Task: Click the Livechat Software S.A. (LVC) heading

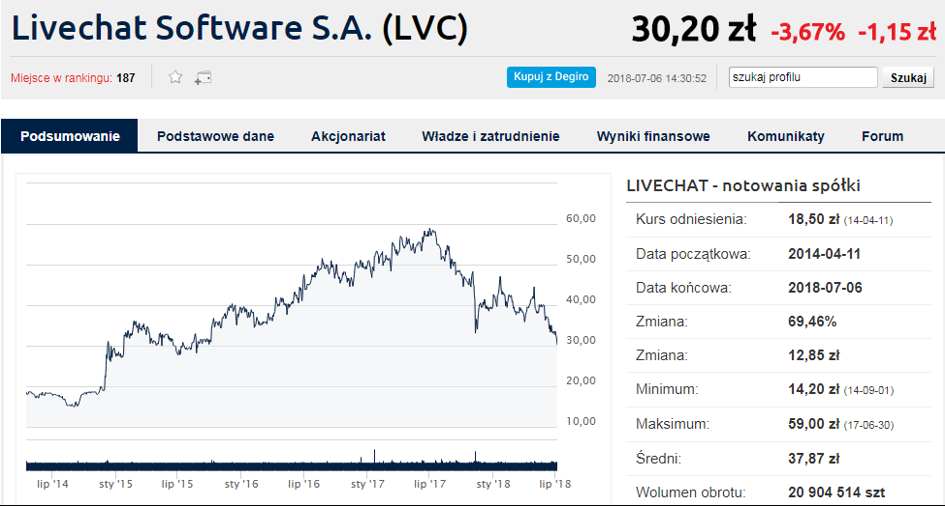Action: click(x=240, y=29)
